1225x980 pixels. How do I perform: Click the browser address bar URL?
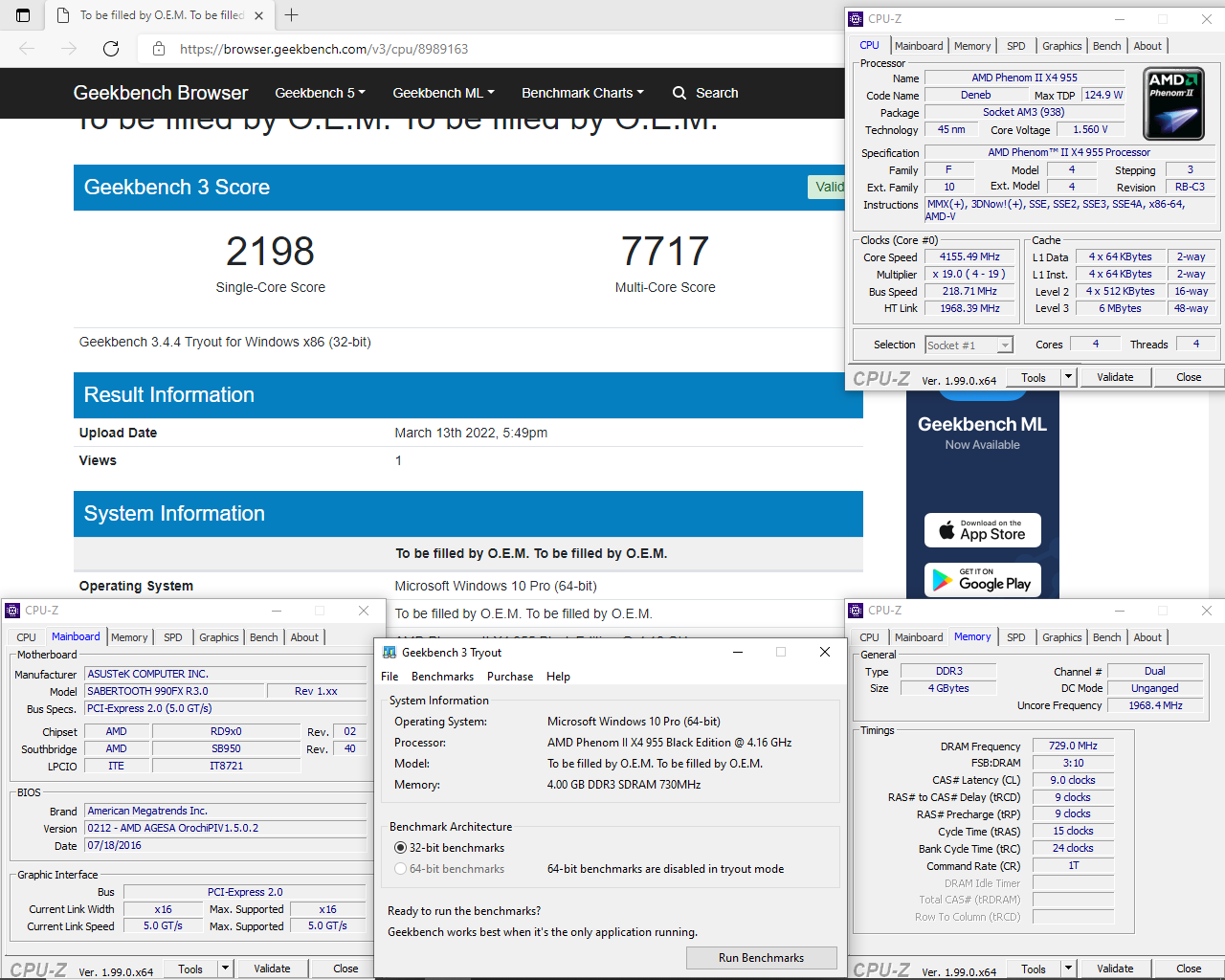(324, 49)
